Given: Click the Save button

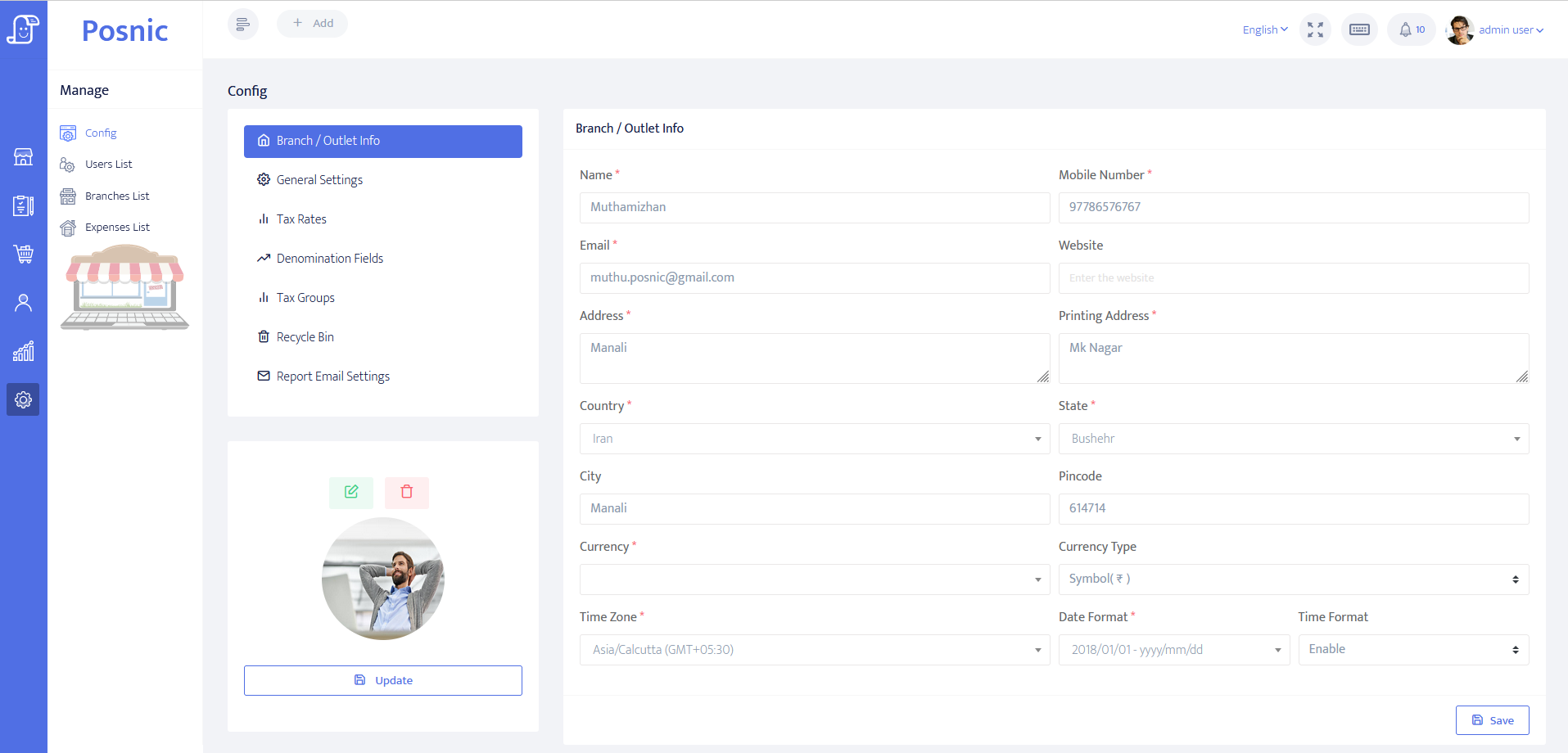Looking at the screenshot, I should (x=1492, y=720).
